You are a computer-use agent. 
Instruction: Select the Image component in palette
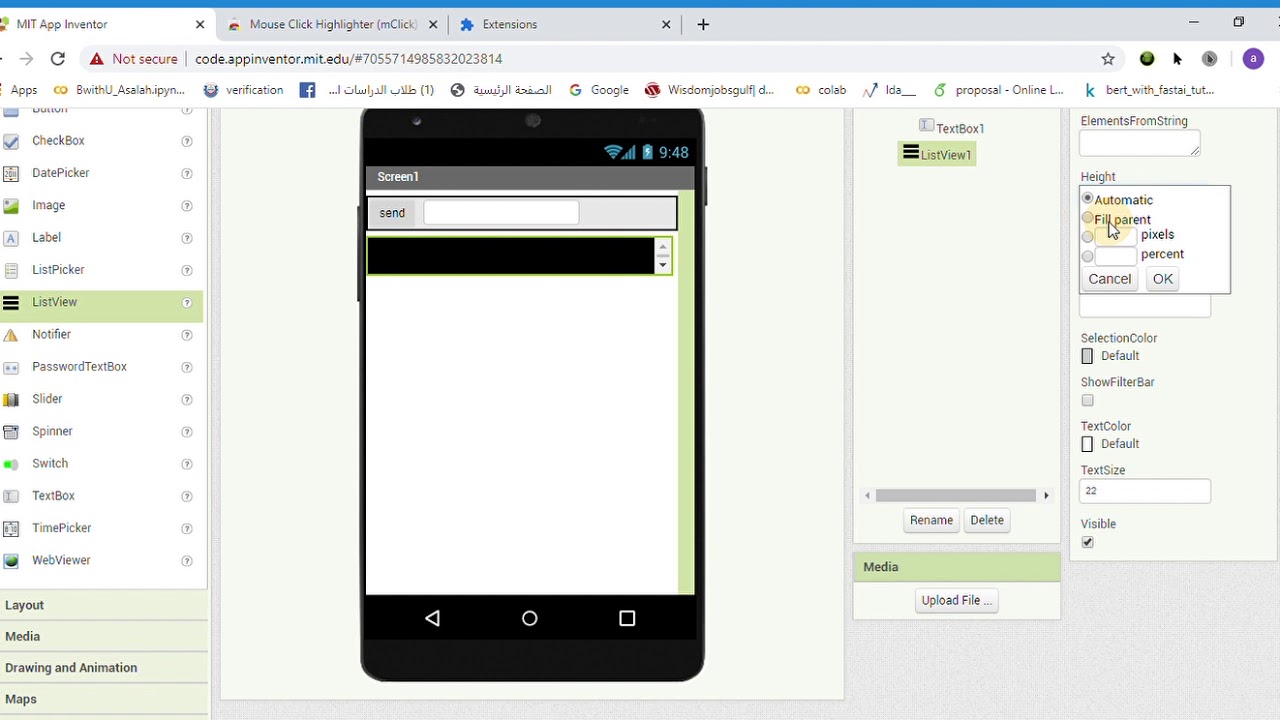point(48,205)
